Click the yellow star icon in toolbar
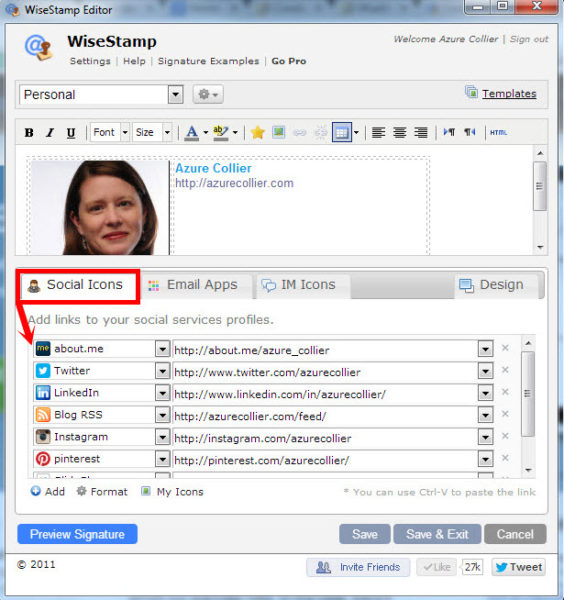This screenshot has height=600, width=564. pos(258,132)
